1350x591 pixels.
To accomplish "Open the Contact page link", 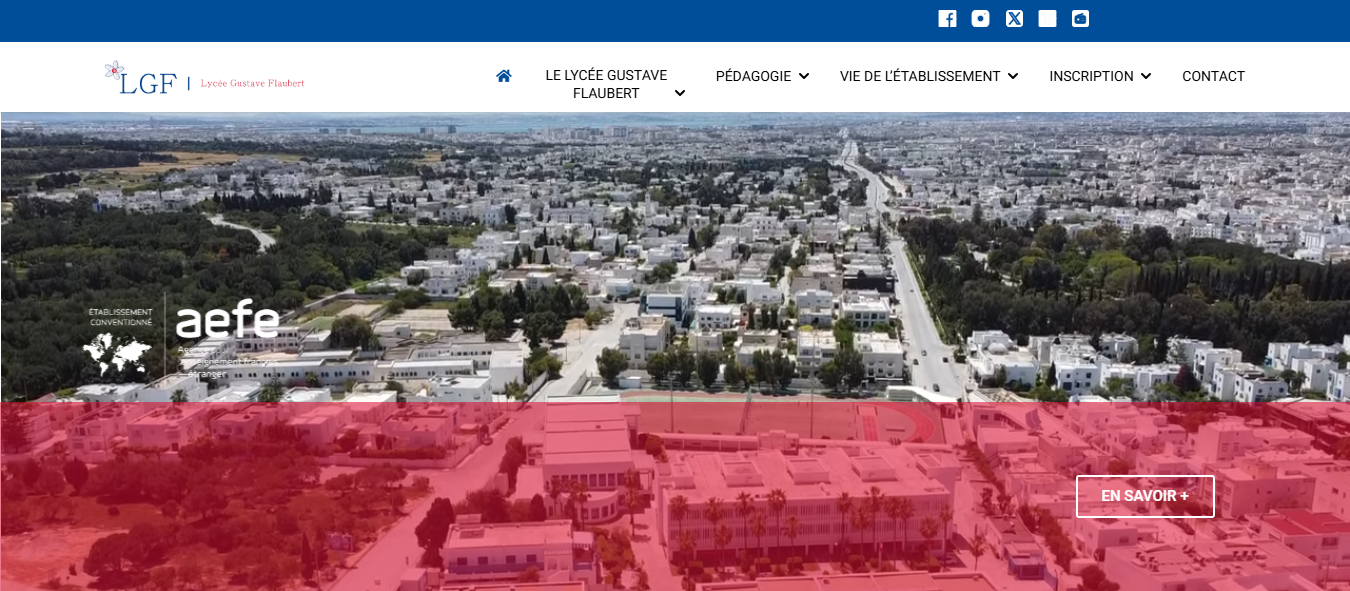I will coord(1213,76).
